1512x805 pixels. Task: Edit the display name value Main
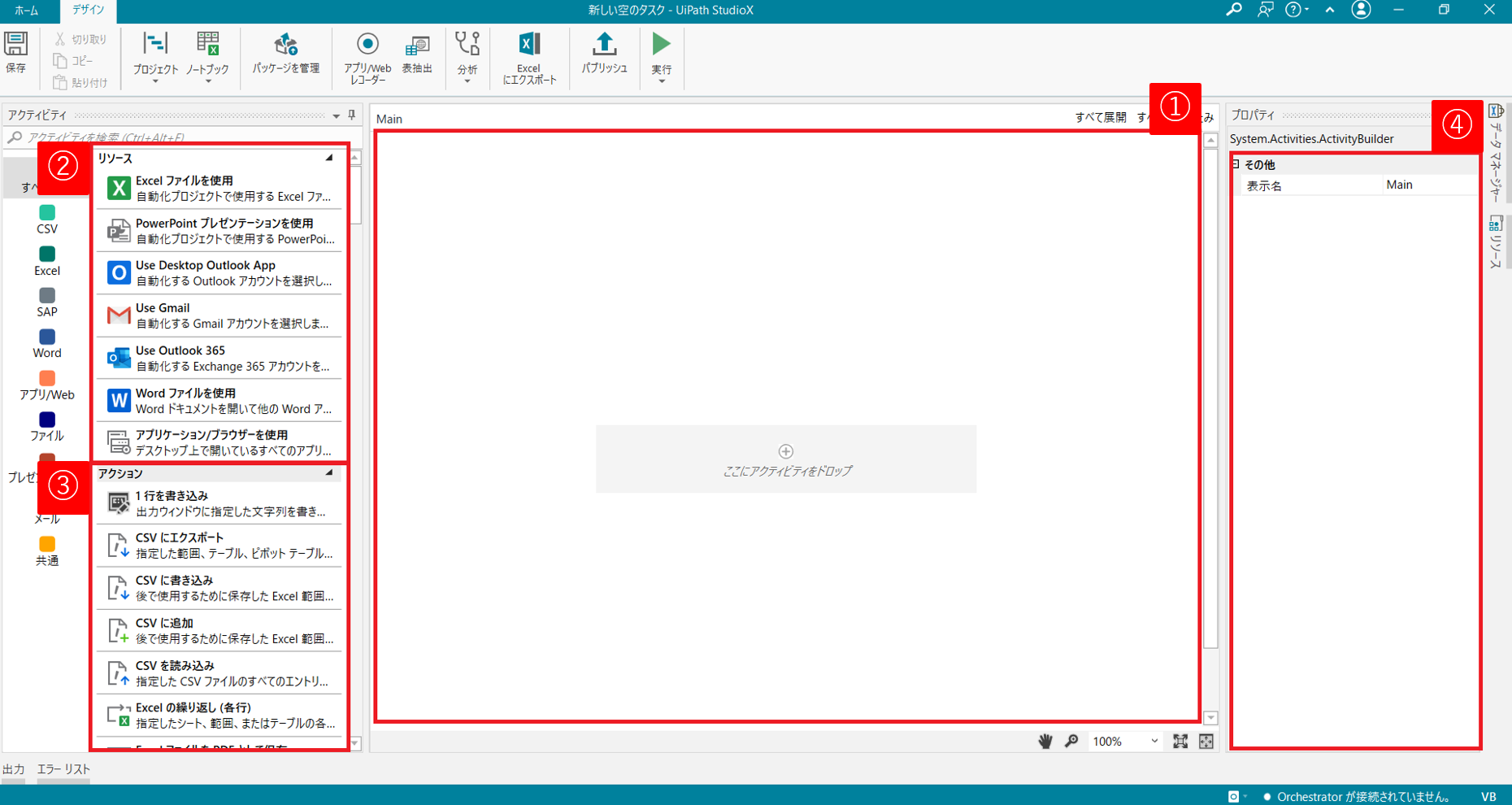[1429, 185]
